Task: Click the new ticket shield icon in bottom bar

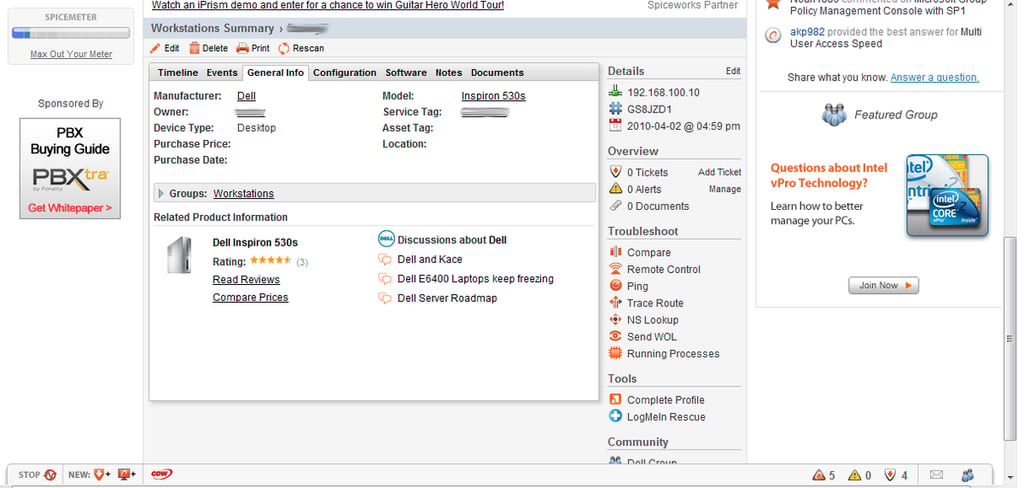Action: [101, 475]
